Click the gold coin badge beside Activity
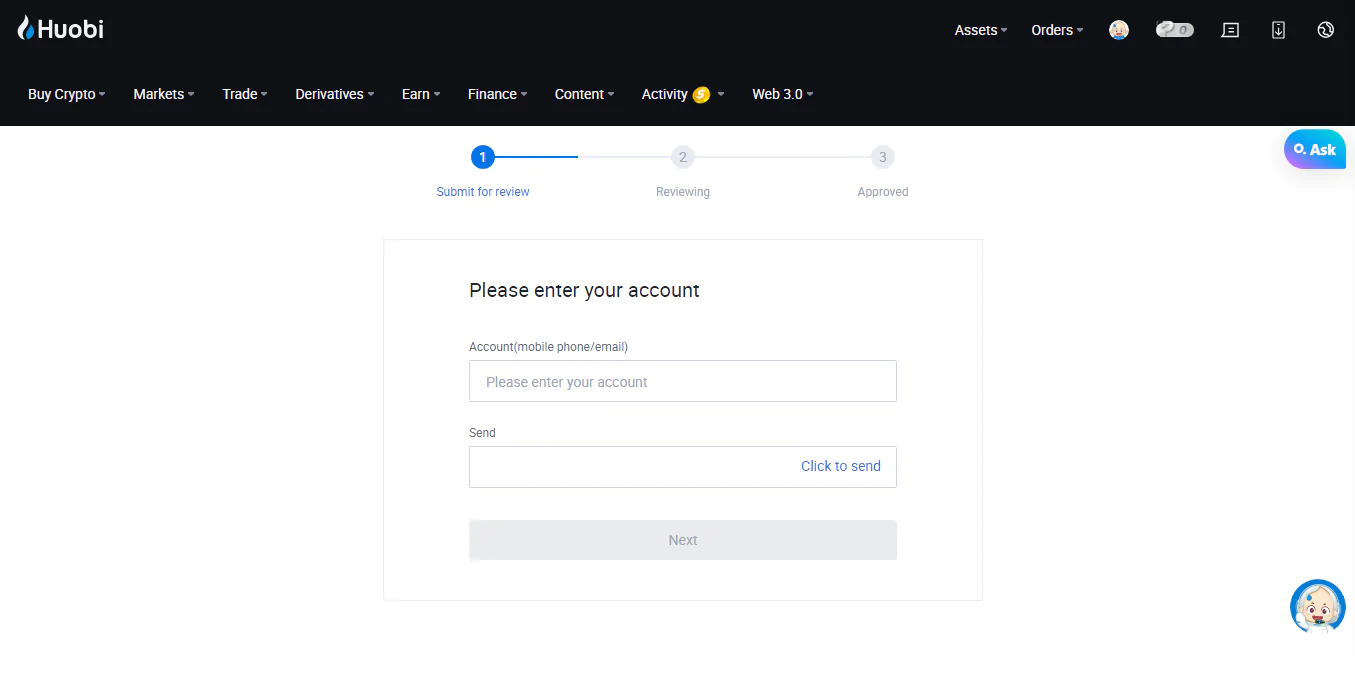This screenshot has width=1355, height=684. click(701, 94)
